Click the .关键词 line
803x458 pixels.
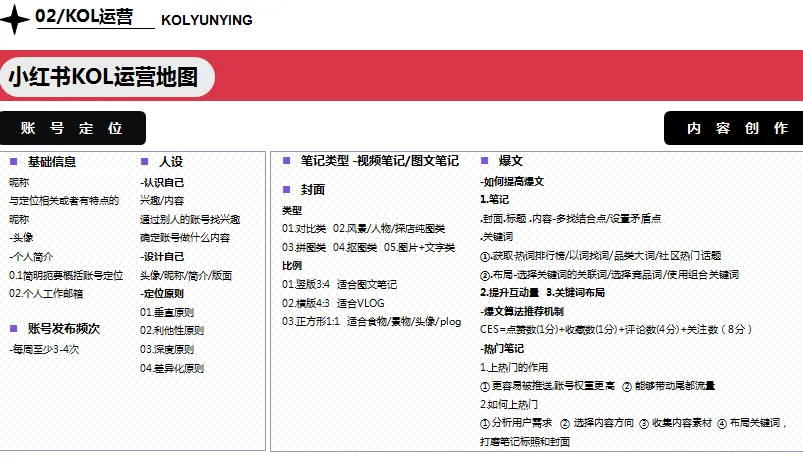(x=497, y=237)
